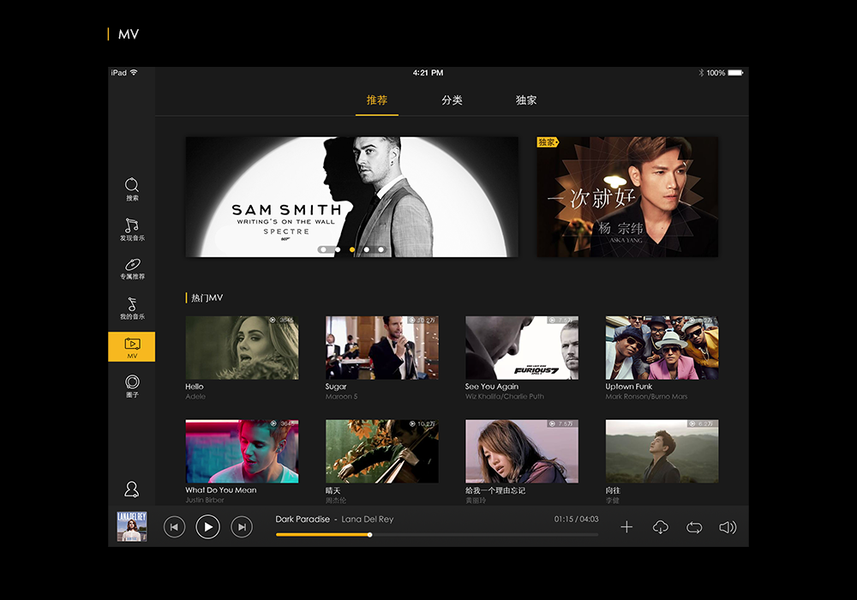Click the Dark Paradise now-playing title
The height and width of the screenshot is (600, 857).
click(302, 519)
